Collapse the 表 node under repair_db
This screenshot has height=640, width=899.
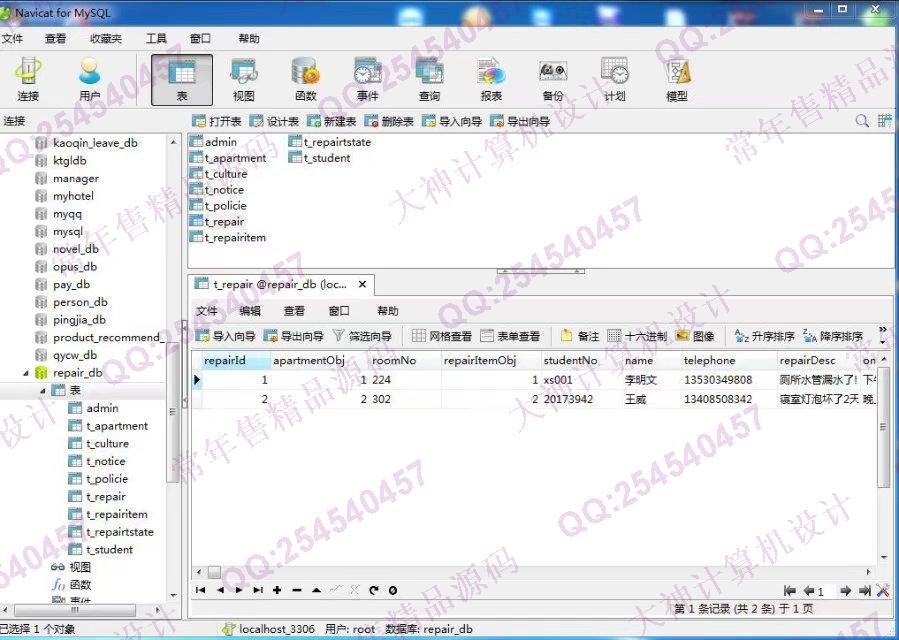(42, 391)
